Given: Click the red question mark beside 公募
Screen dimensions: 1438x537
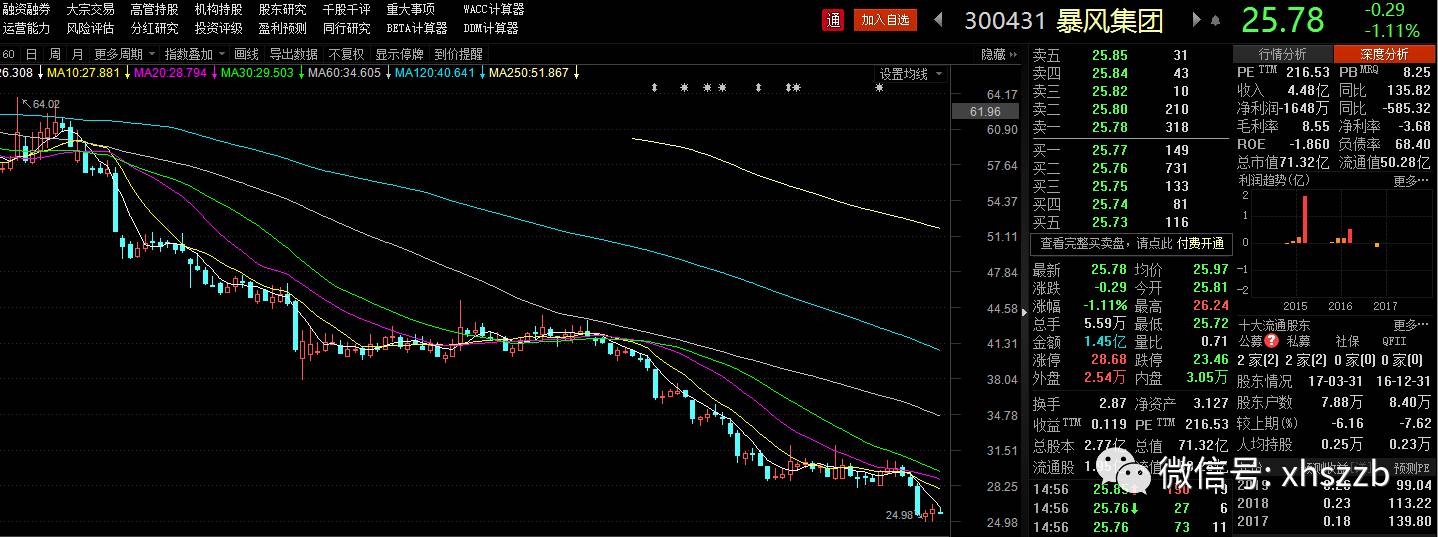Looking at the screenshot, I should tap(1272, 340).
